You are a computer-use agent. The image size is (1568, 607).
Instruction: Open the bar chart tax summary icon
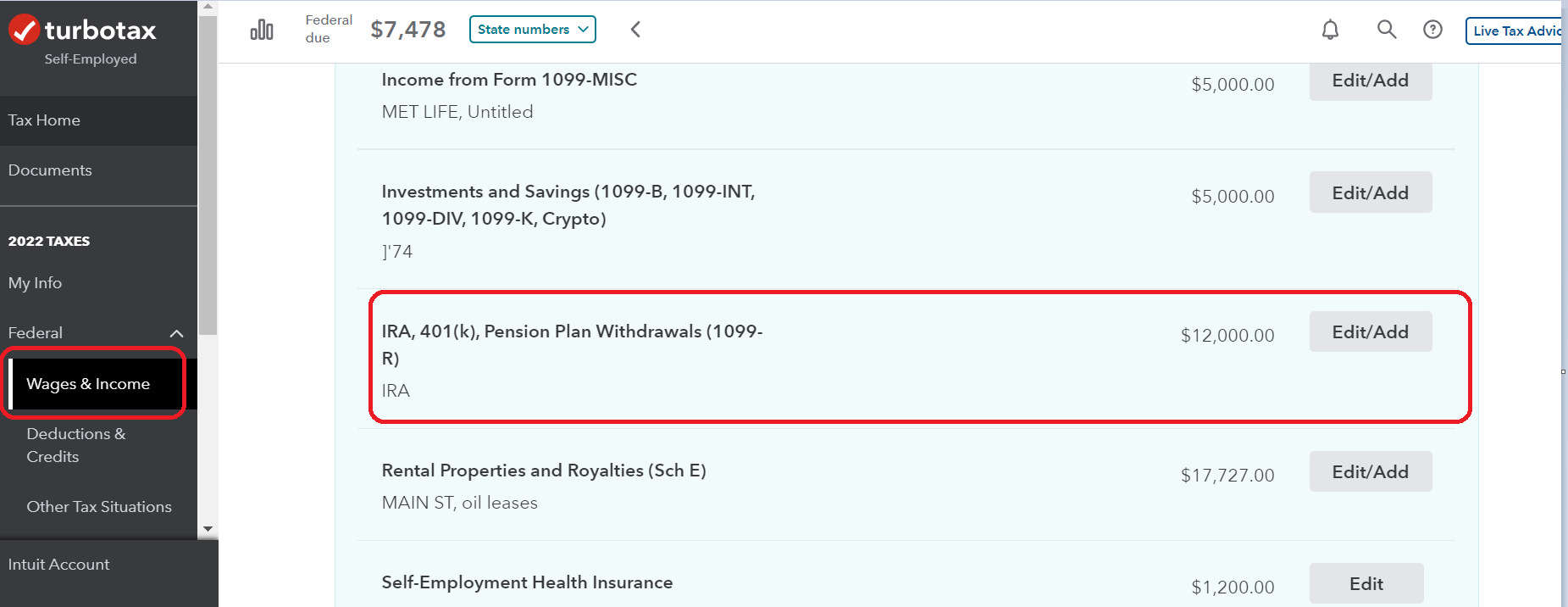pyautogui.click(x=262, y=30)
